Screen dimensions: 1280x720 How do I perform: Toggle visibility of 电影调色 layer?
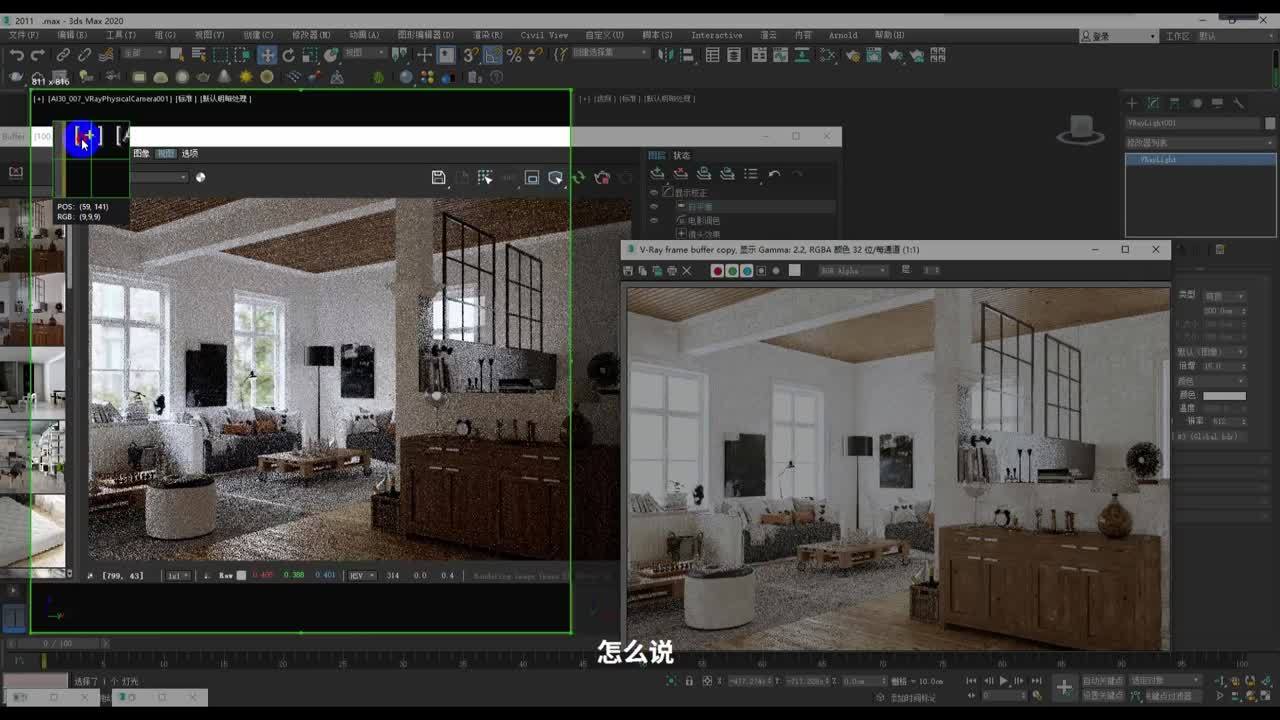[654, 220]
